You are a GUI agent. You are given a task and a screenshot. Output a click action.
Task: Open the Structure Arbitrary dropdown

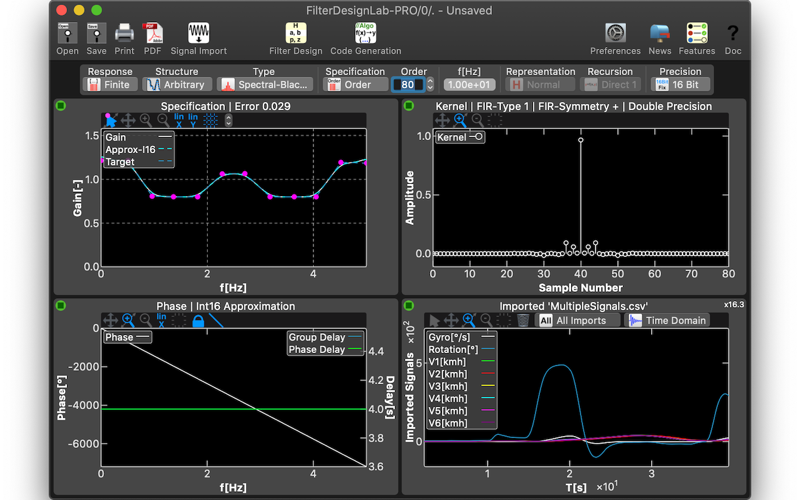(x=177, y=85)
